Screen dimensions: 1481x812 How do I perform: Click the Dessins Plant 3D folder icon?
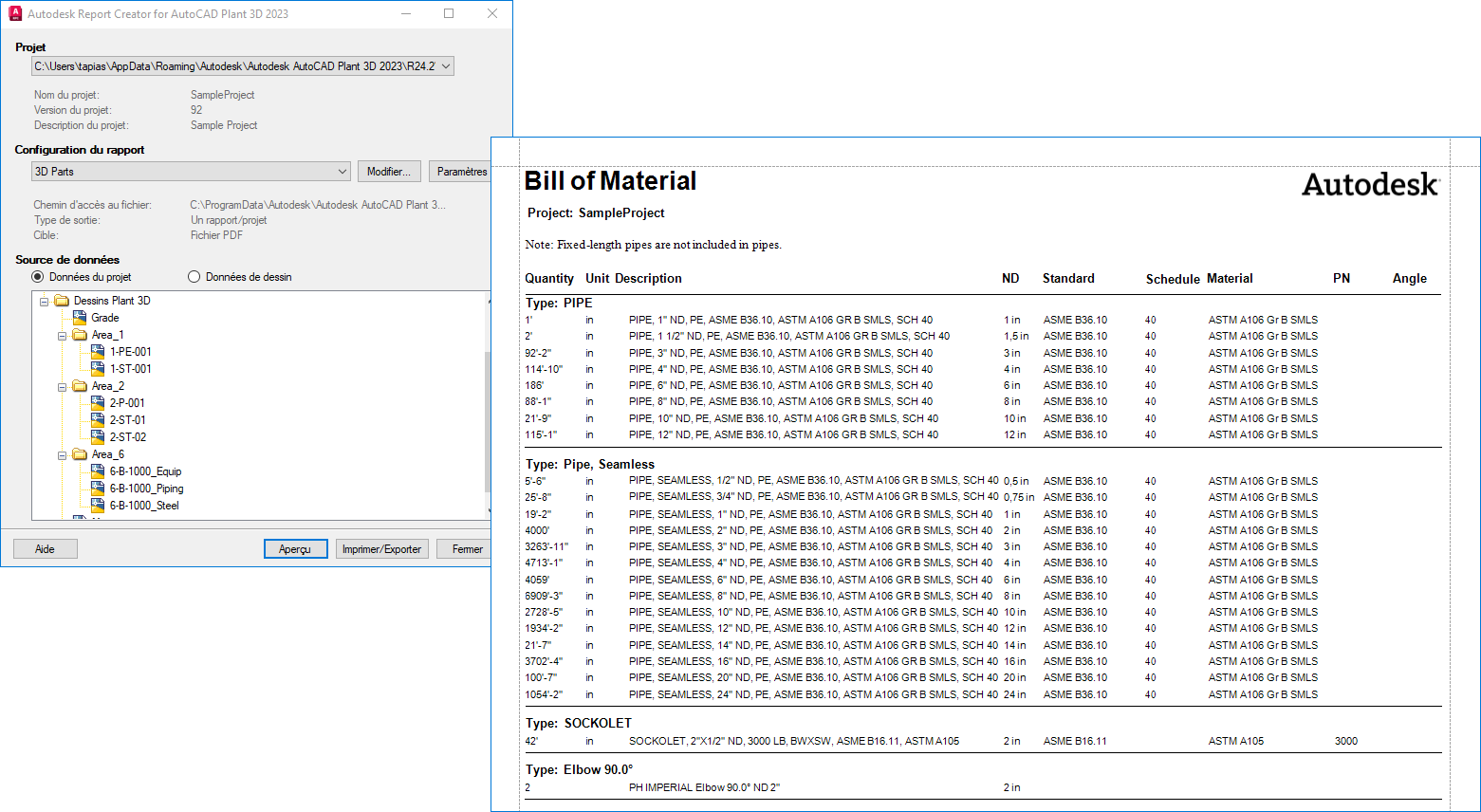point(62,301)
